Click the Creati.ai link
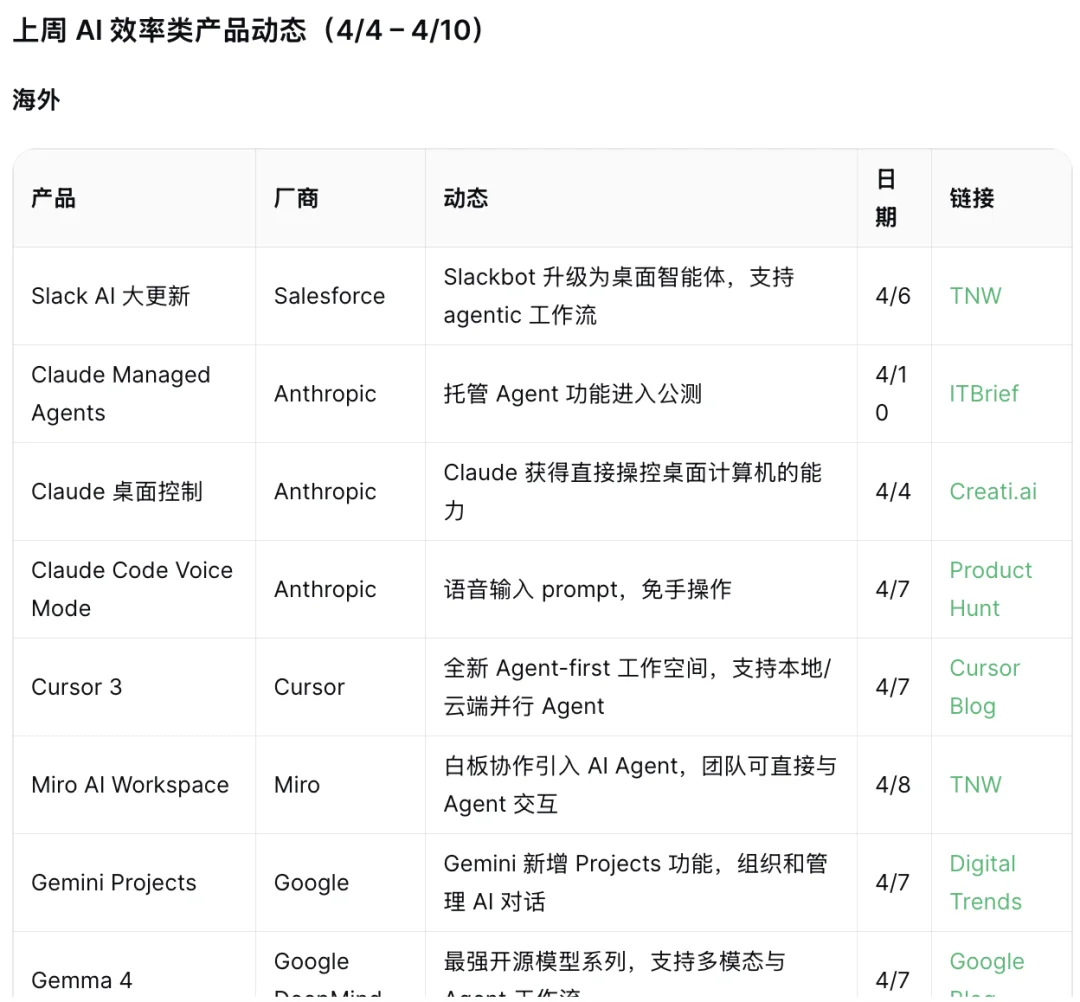The height and width of the screenshot is (1002, 1080). (992, 491)
